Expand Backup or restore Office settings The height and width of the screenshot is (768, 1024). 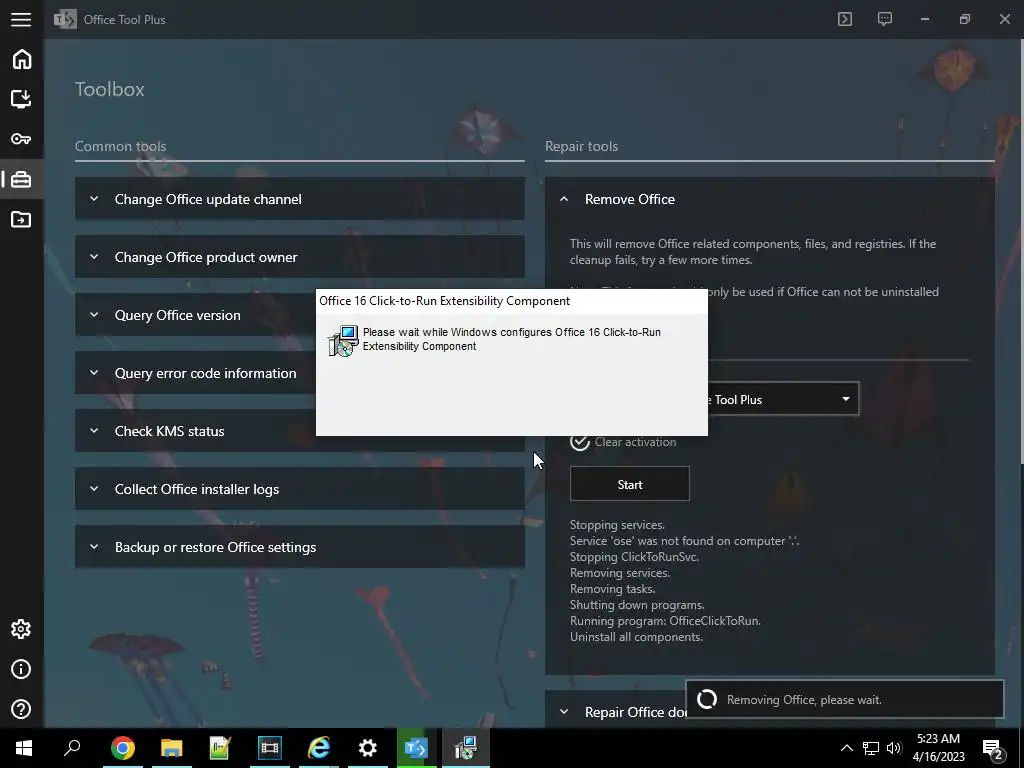click(x=300, y=547)
